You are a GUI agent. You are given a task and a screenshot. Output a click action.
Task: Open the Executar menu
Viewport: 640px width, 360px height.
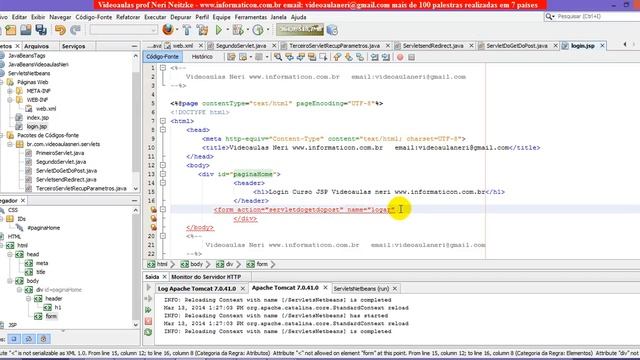(x=155, y=17)
